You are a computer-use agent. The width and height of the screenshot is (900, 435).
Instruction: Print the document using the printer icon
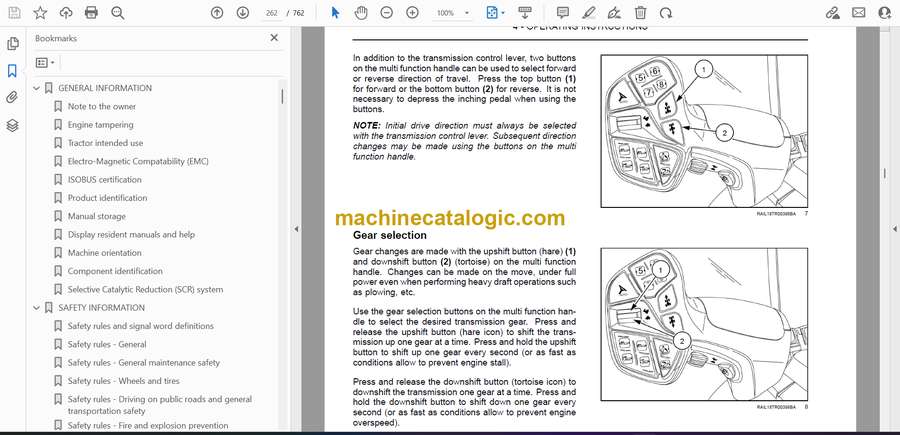[x=91, y=13]
